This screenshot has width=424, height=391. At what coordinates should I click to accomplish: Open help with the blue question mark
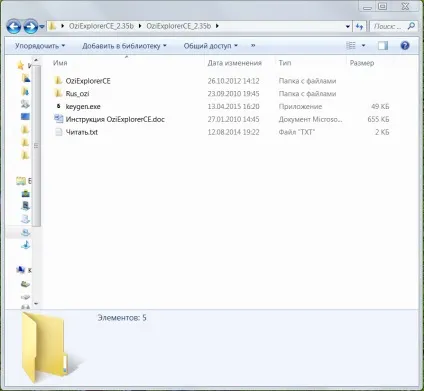pos(405,45)
